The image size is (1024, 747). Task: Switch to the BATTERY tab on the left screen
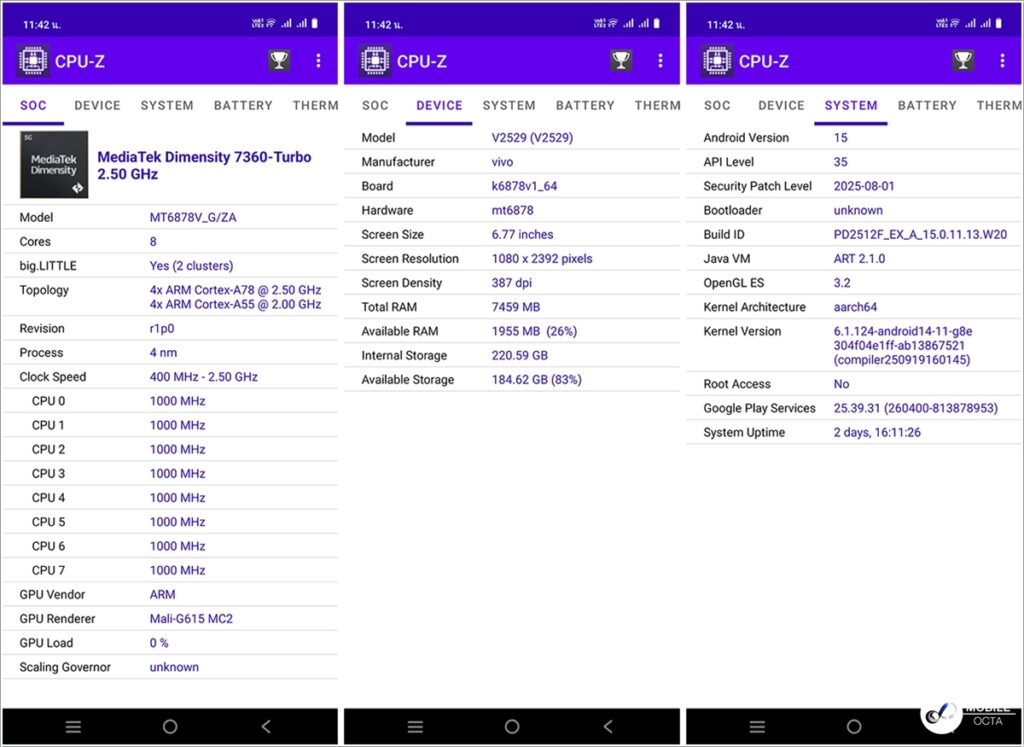pos(243,105)
